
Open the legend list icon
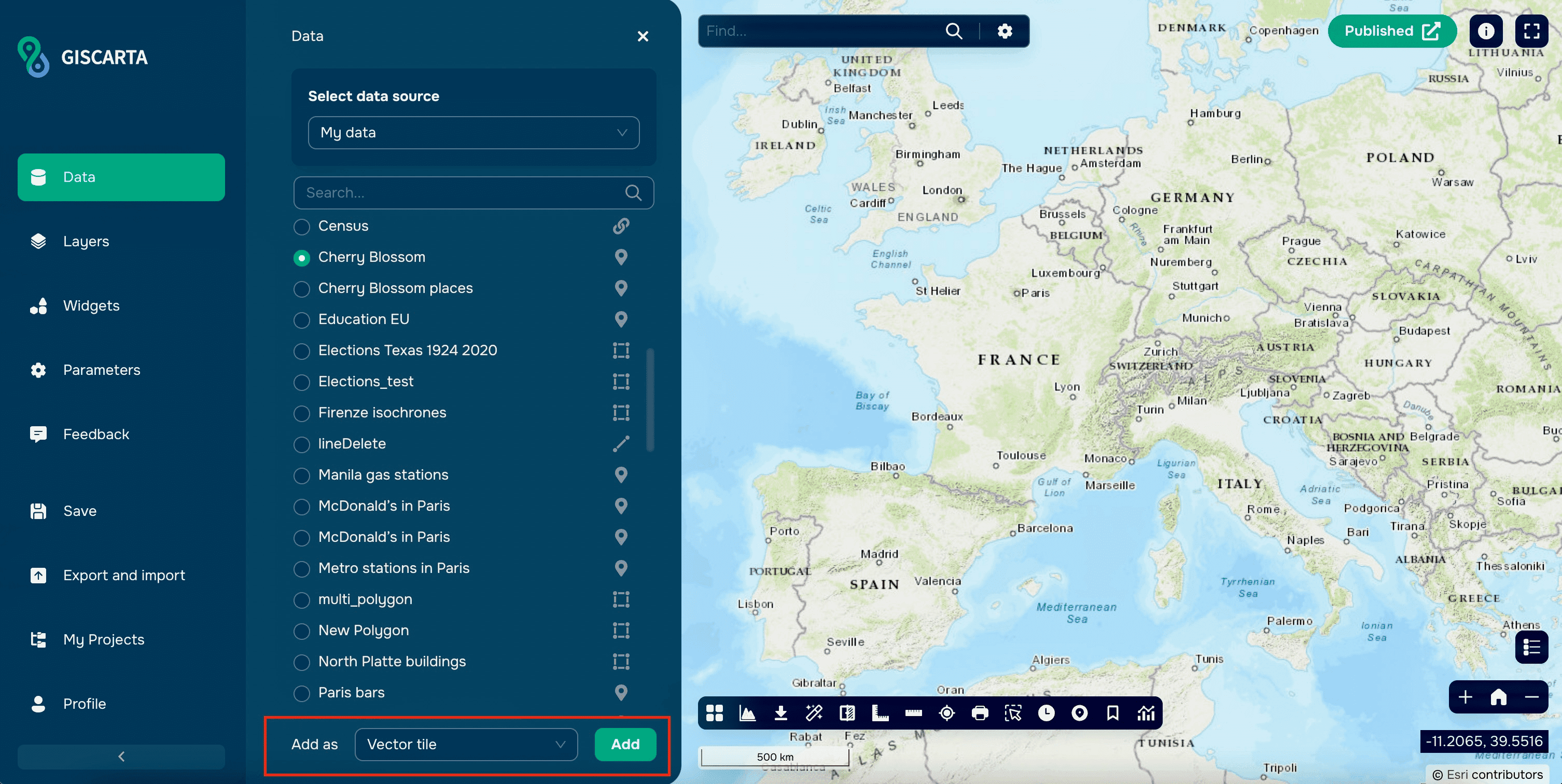coord(1531,647)
